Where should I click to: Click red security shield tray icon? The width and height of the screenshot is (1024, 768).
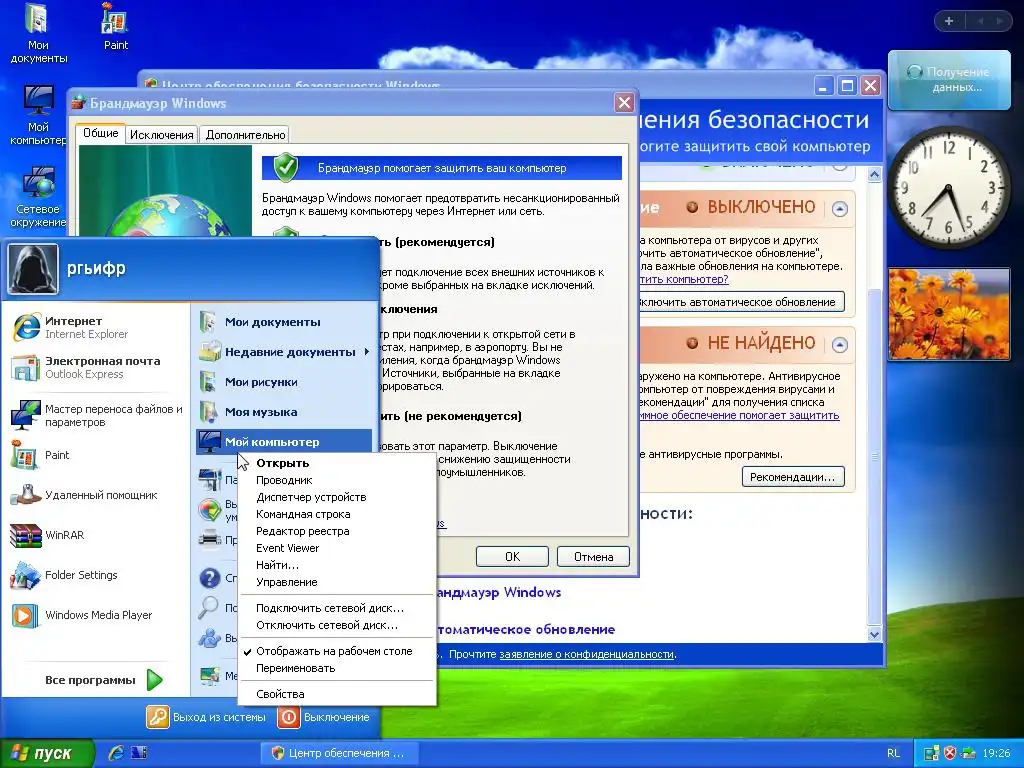950,753
